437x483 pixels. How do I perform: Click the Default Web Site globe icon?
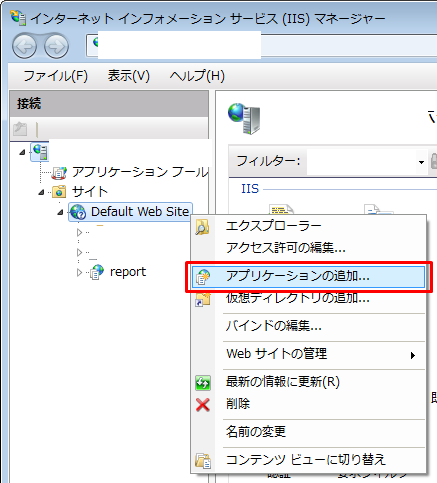78,212
